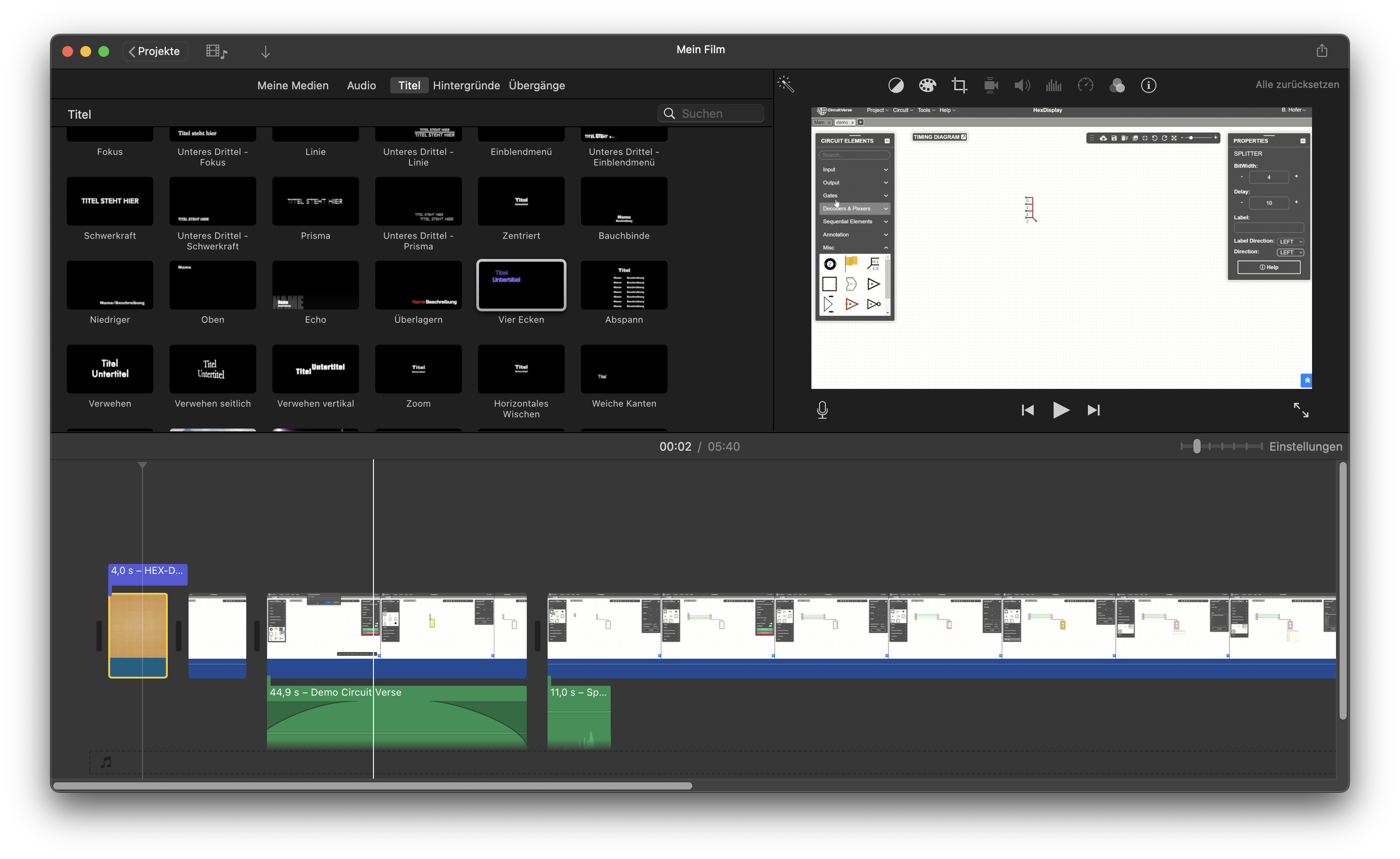Viewport: 1400px width, 859px height.
Task: Click the magic wand auto-enhance icon
Action: [x=786, y=84]
